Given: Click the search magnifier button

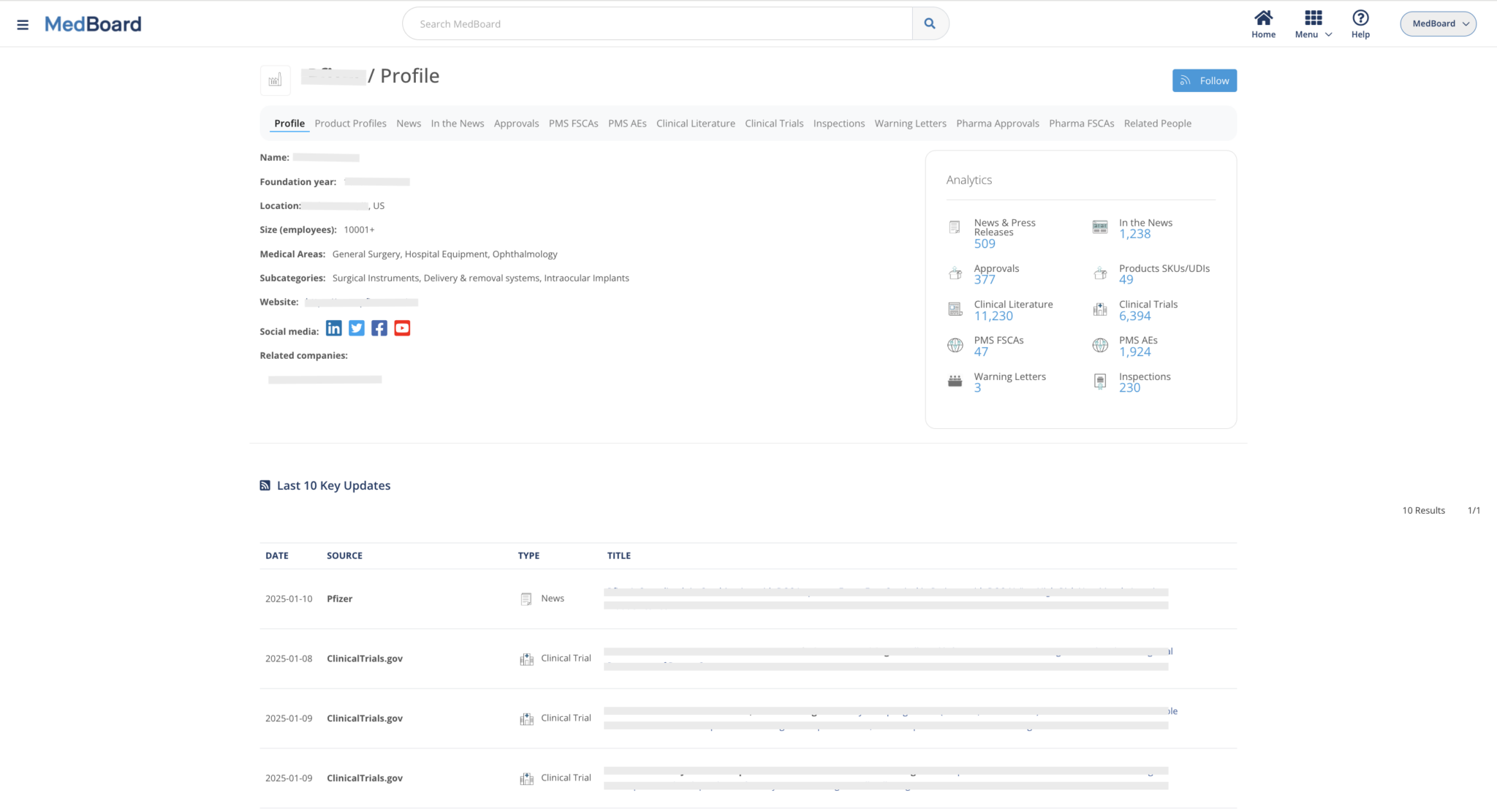Looking at the screenshot, I should point(929,23).
